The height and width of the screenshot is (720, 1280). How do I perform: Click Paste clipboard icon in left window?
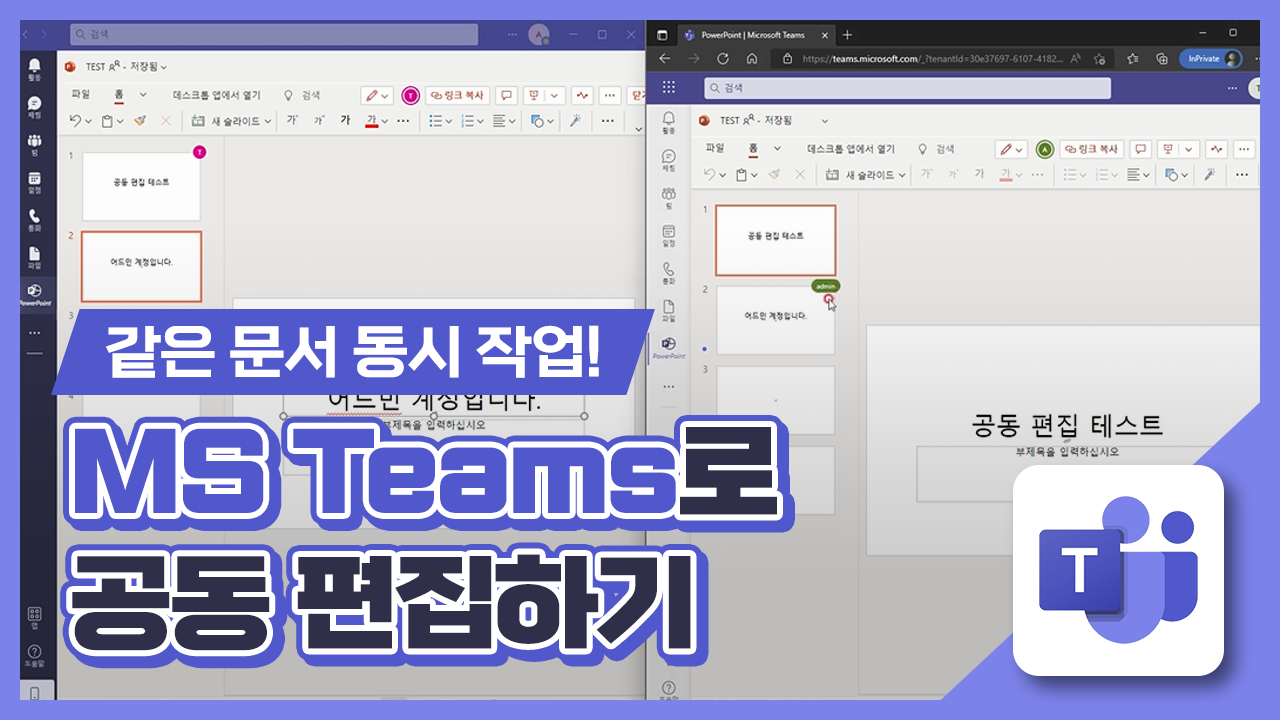click(x=107, y=120)
